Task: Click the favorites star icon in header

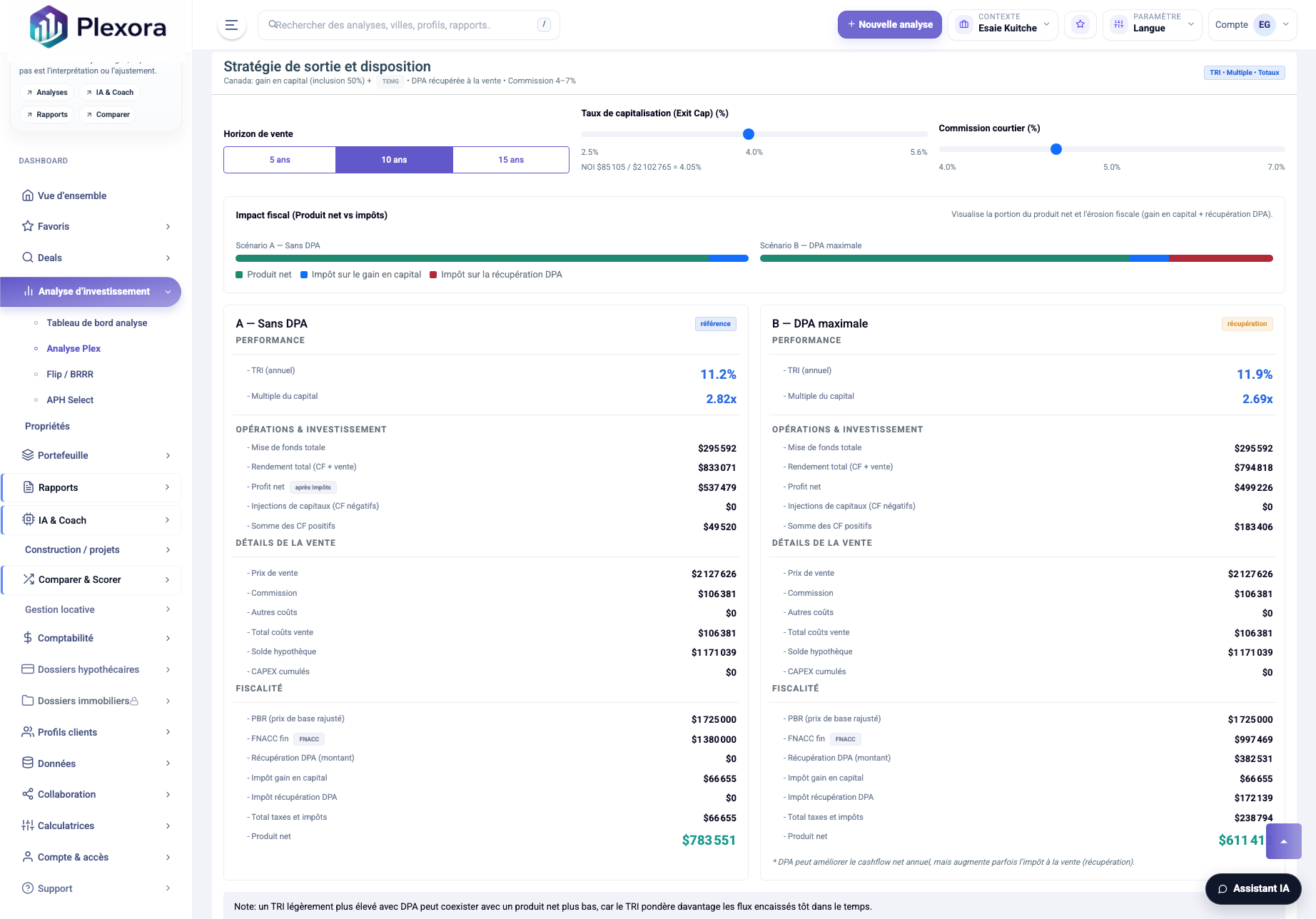Action: (1080, 25)
